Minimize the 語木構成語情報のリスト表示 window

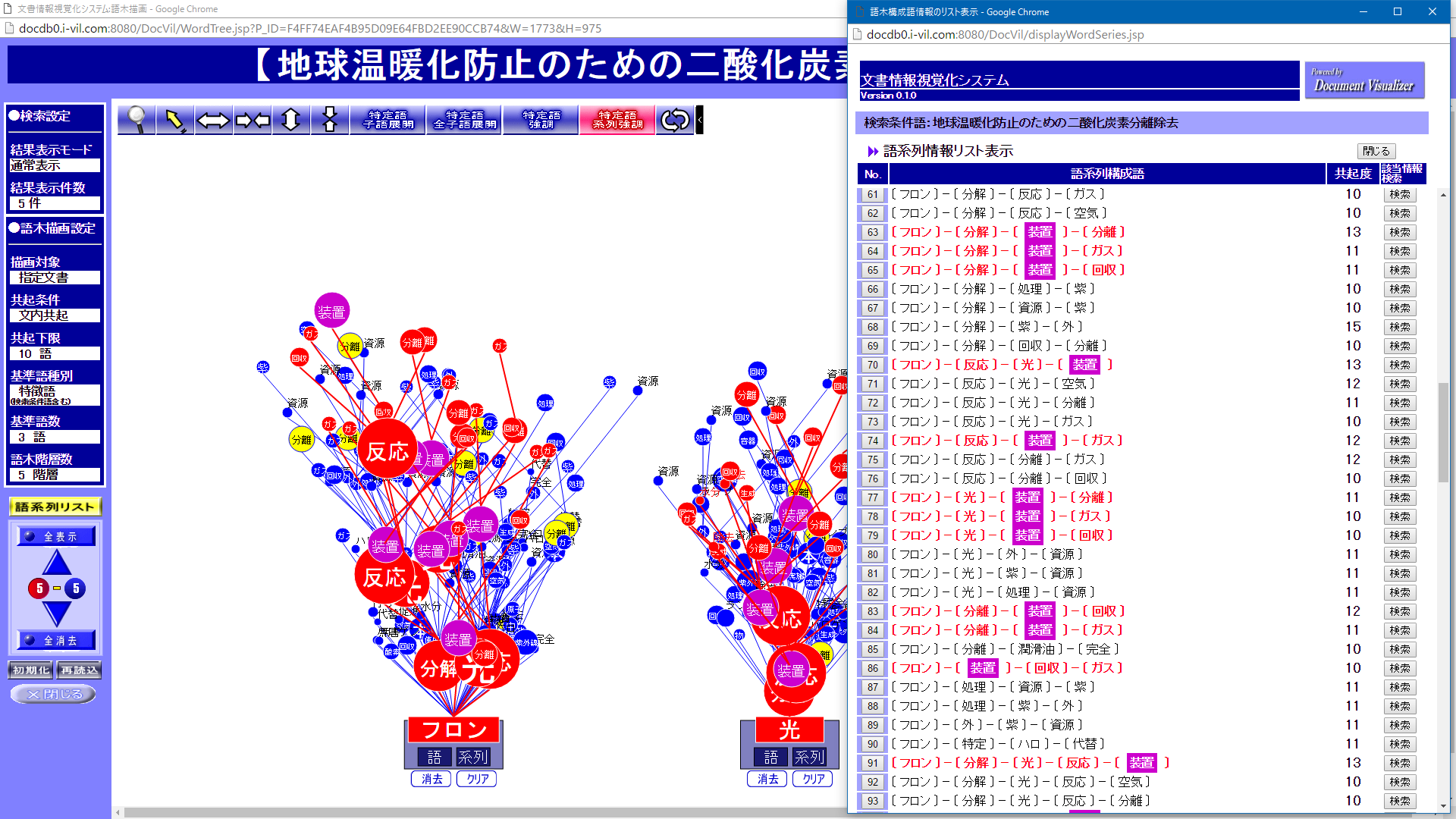click(1363, 11)
